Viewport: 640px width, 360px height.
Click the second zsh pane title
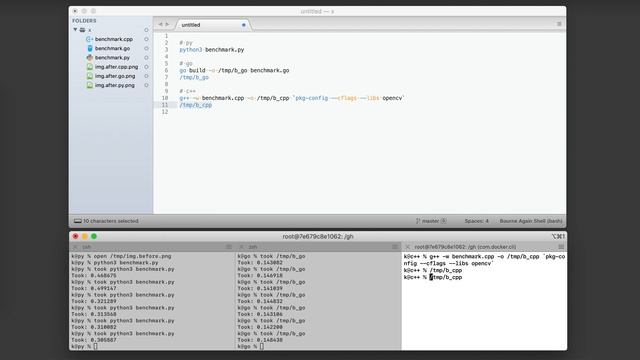[x=253, y=247]
